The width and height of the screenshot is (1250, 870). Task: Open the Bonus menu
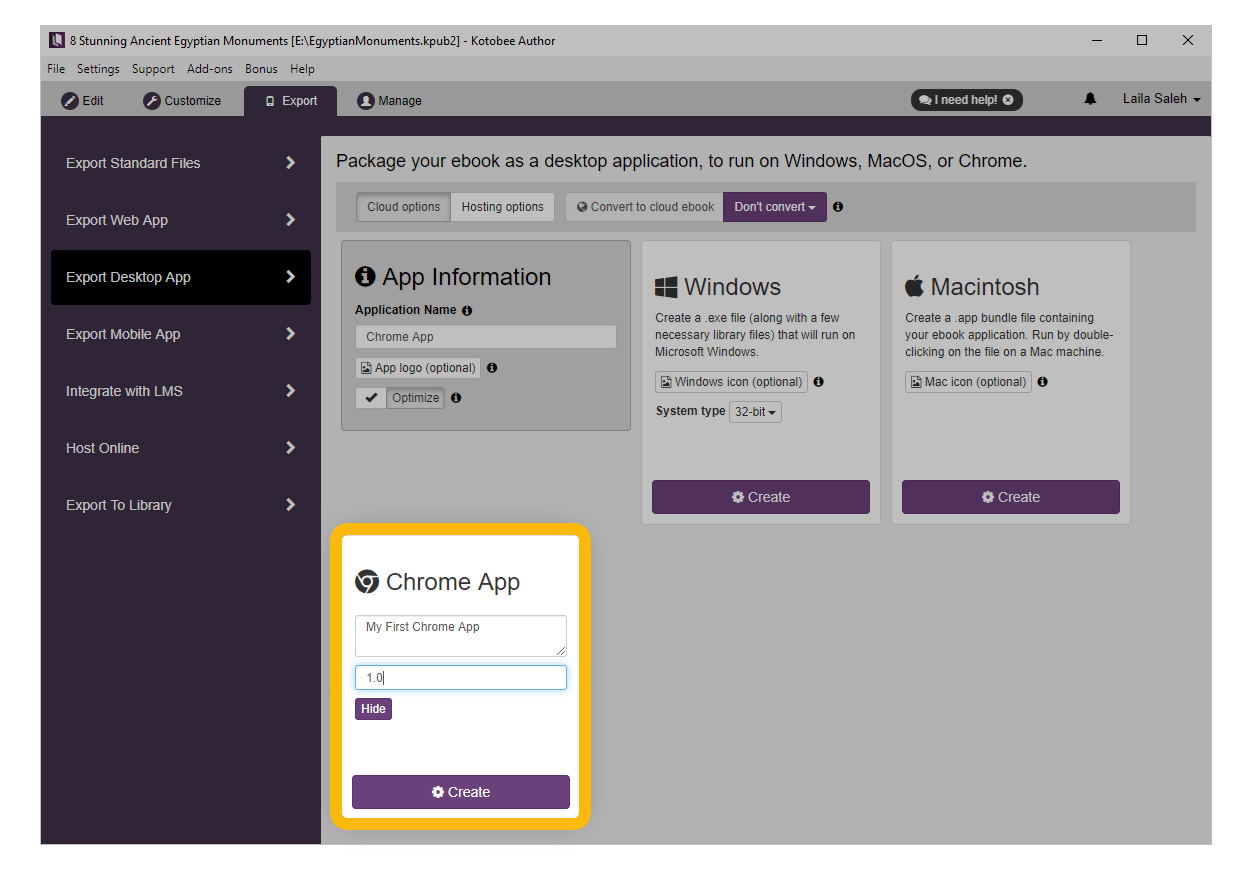click(x=261, y=69)
